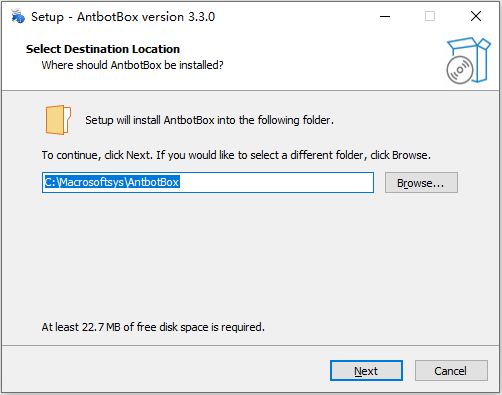Click the 'Where should AntbotBox be installed?' subtitle

(x=132, y=65)
